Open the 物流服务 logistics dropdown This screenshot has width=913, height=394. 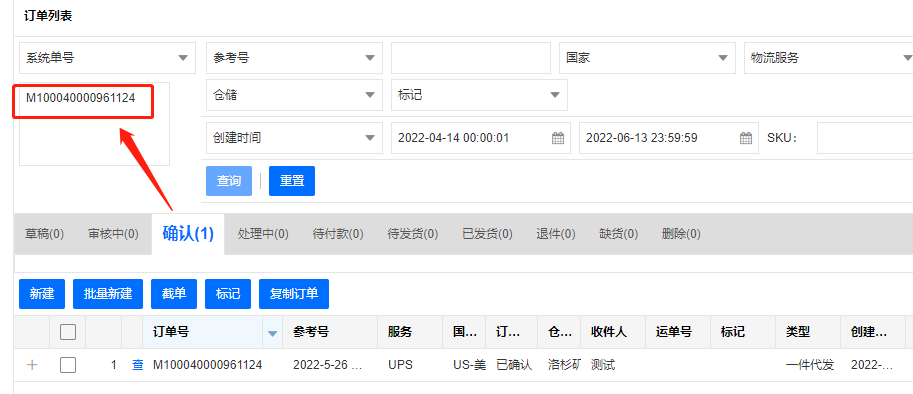(x=829, y=58)
